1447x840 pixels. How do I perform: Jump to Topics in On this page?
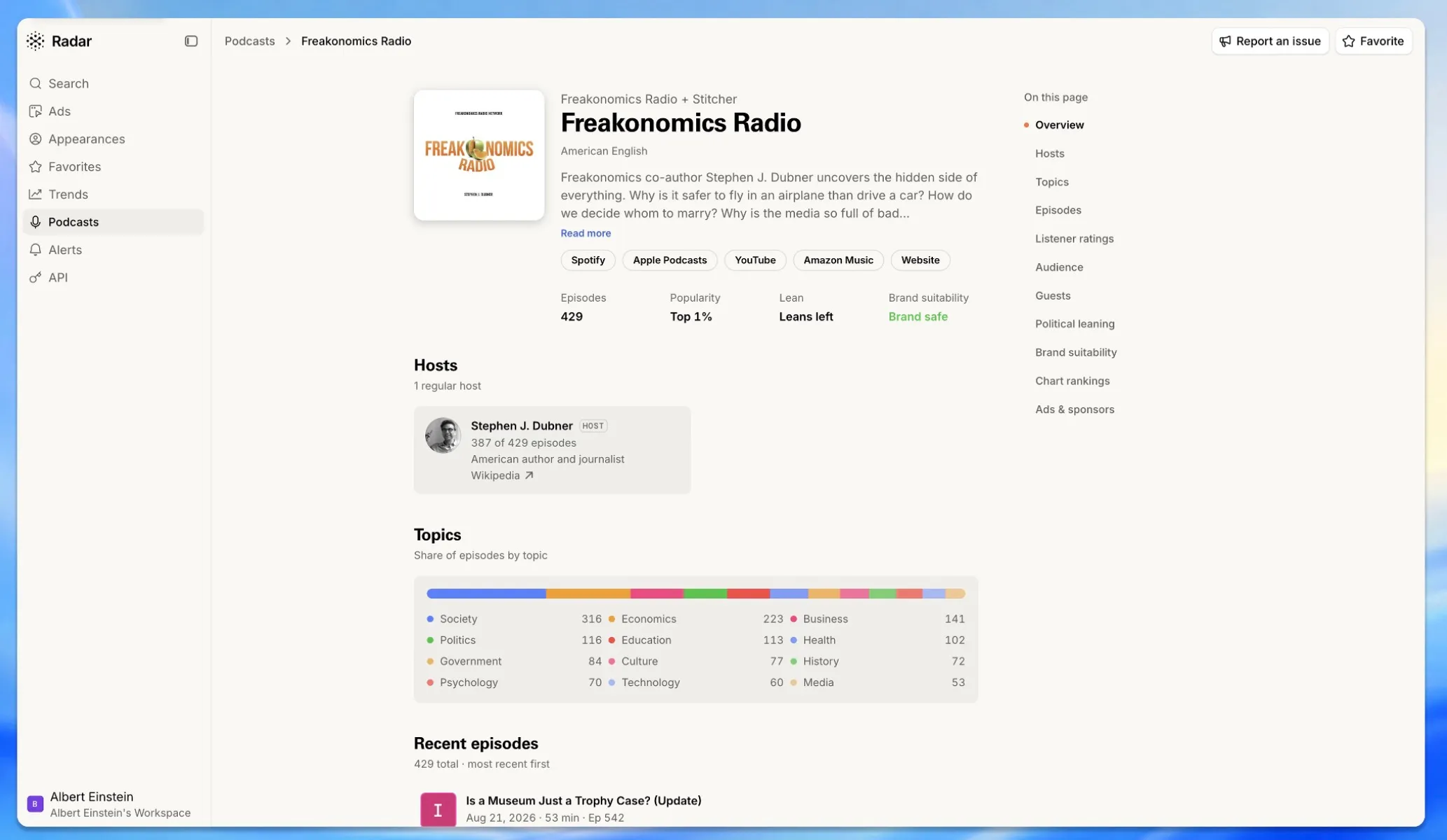(x=1051, y=182)
